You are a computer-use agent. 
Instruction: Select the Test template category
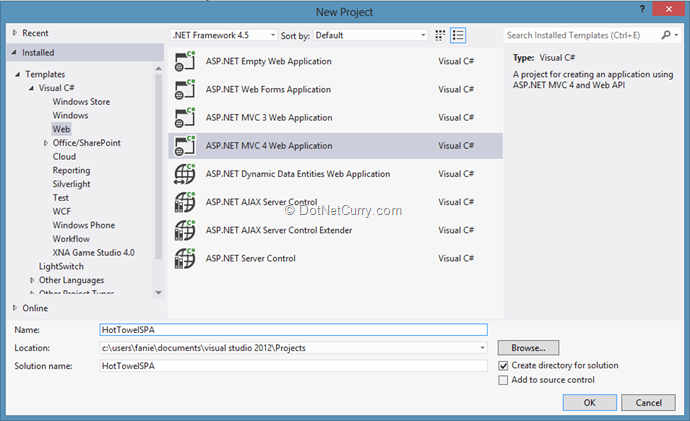[61, 198]
